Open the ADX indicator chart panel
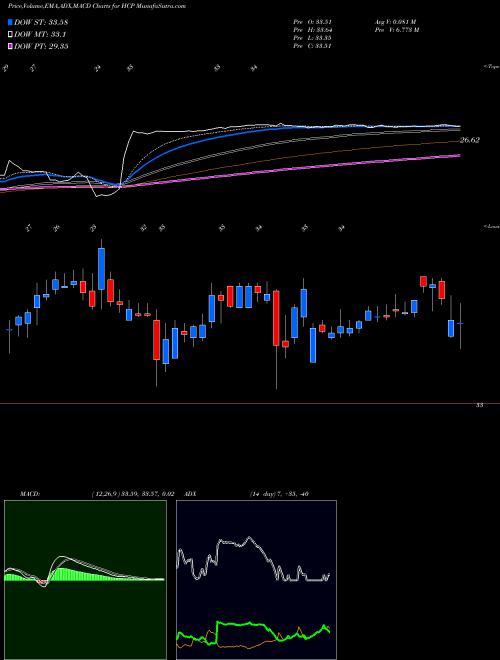 coord(256,580)
